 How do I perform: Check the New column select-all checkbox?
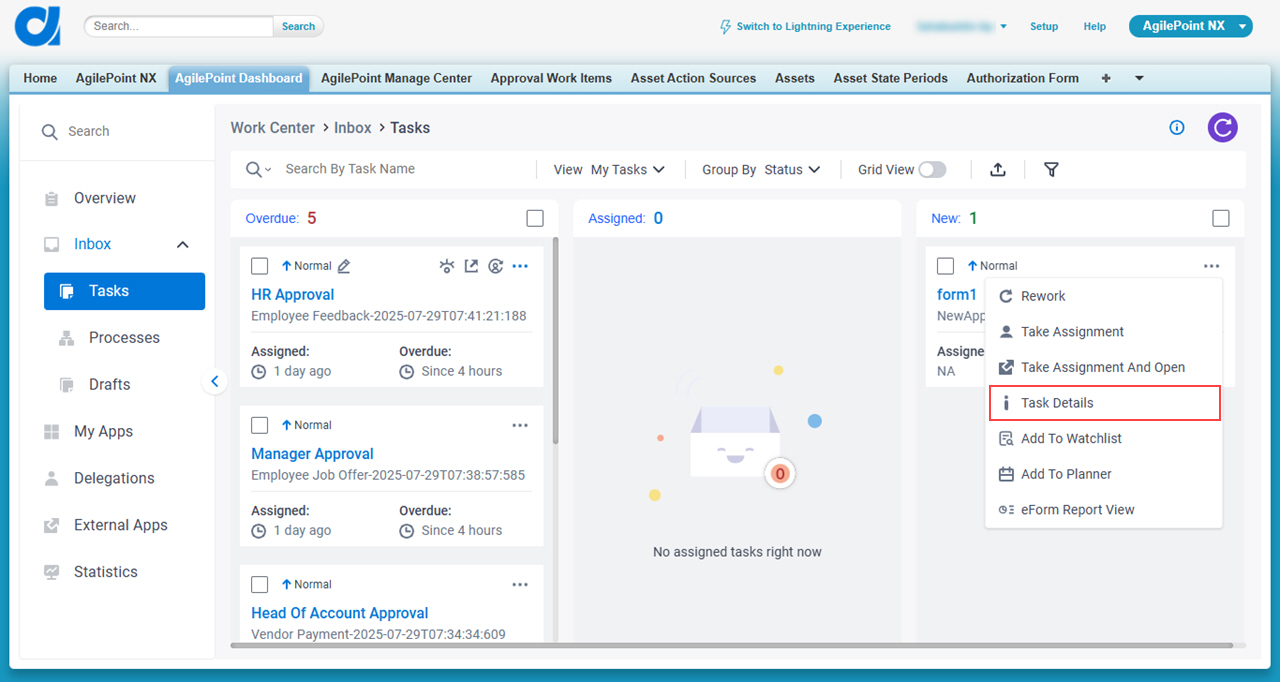[x=1220, y=218]
